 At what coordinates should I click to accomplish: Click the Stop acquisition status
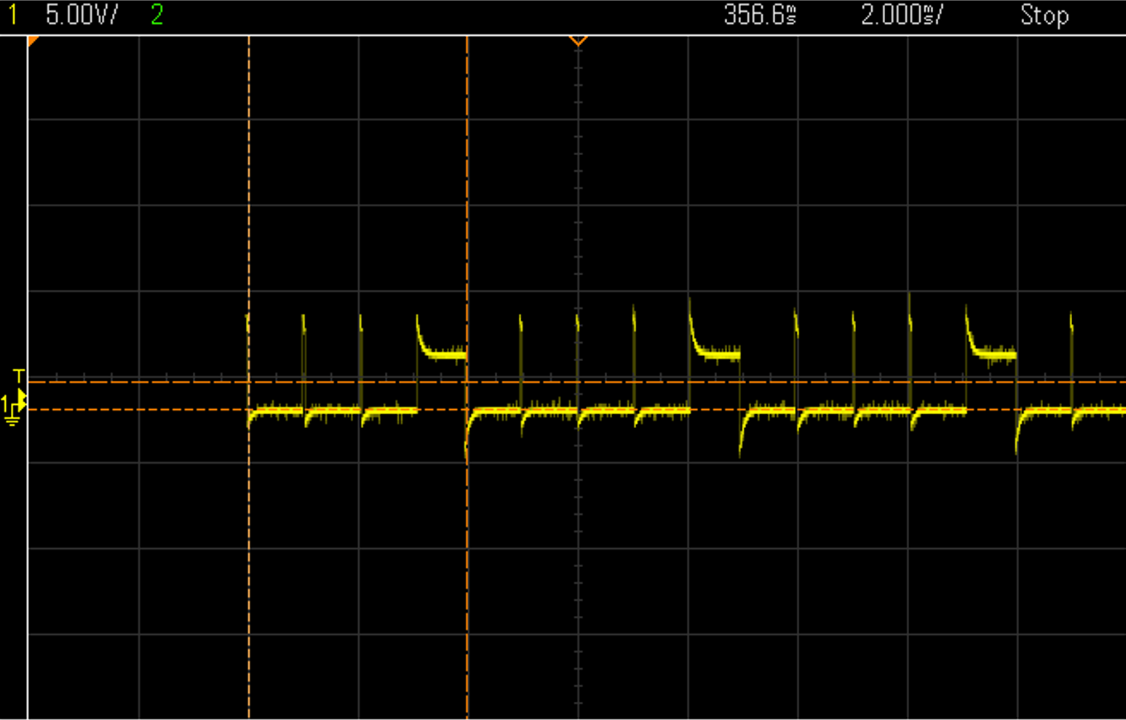click(x=1044, y=15)
